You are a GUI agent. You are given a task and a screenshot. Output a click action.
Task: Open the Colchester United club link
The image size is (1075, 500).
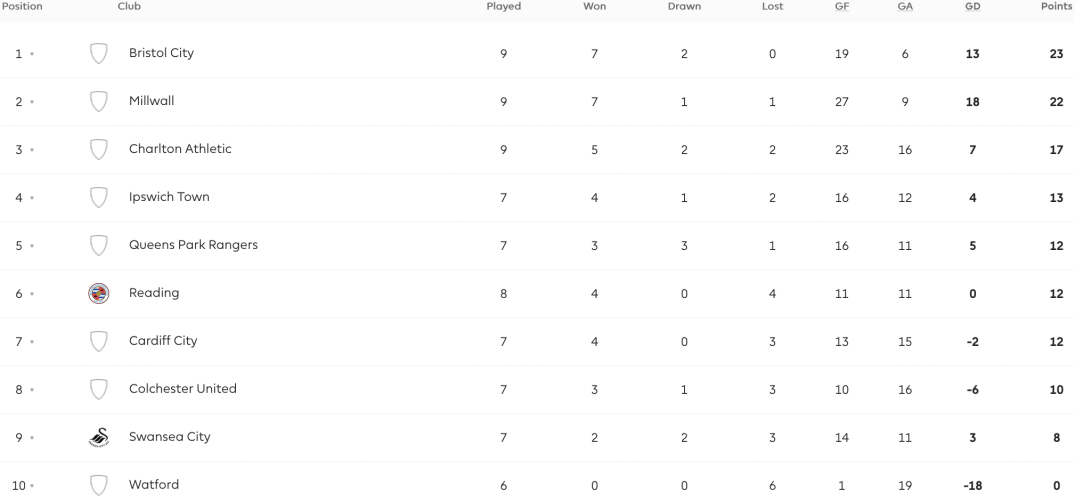tap(182, 389)
